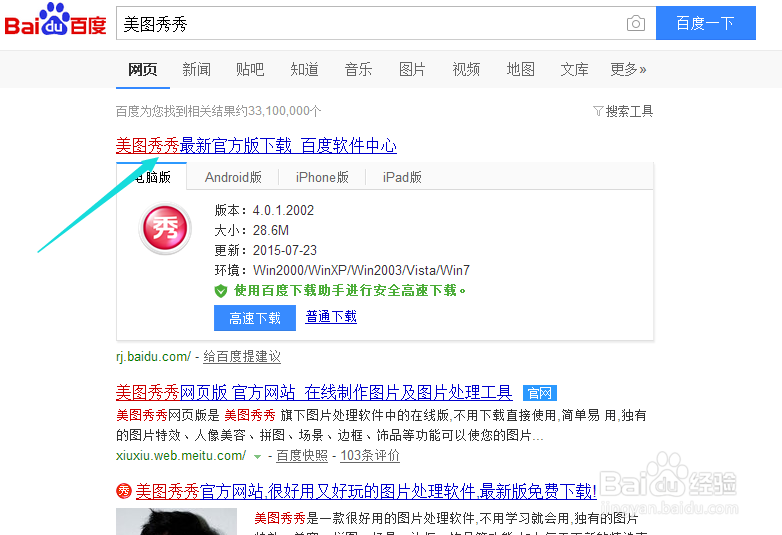Open the 文库 tab

tap(574, 70)
